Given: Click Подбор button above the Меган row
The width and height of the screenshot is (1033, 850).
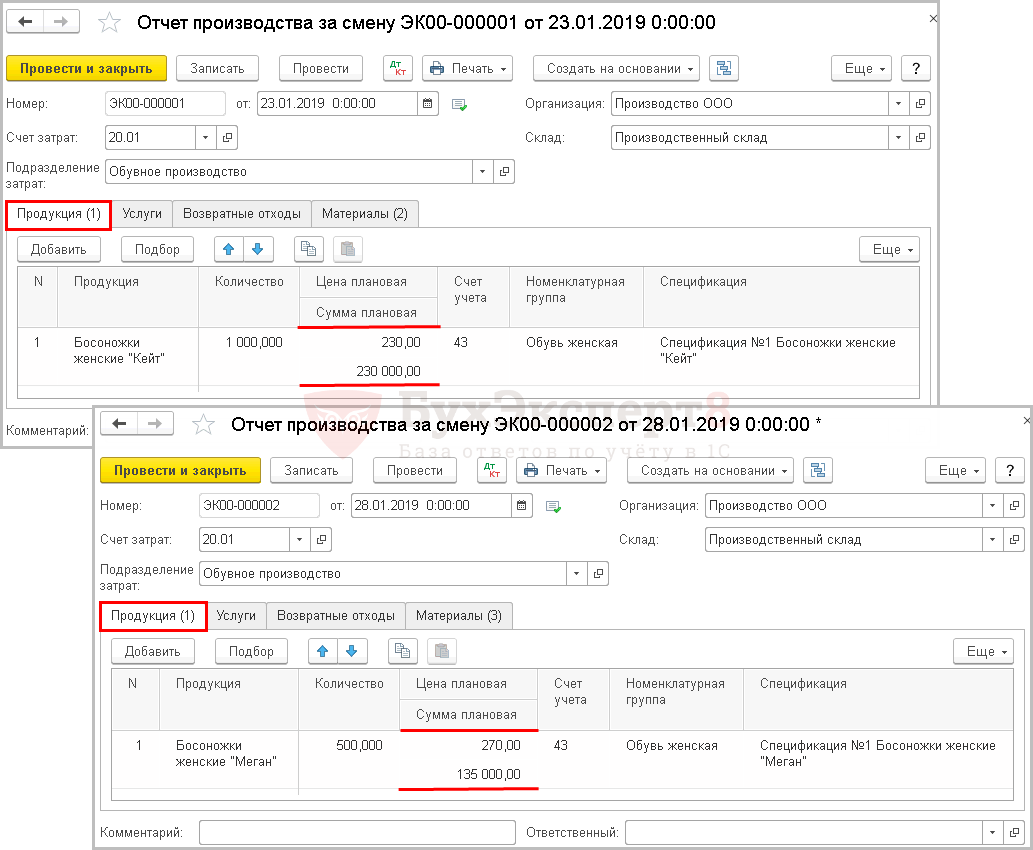Looking at the screenshot, I should pos(251,651).
